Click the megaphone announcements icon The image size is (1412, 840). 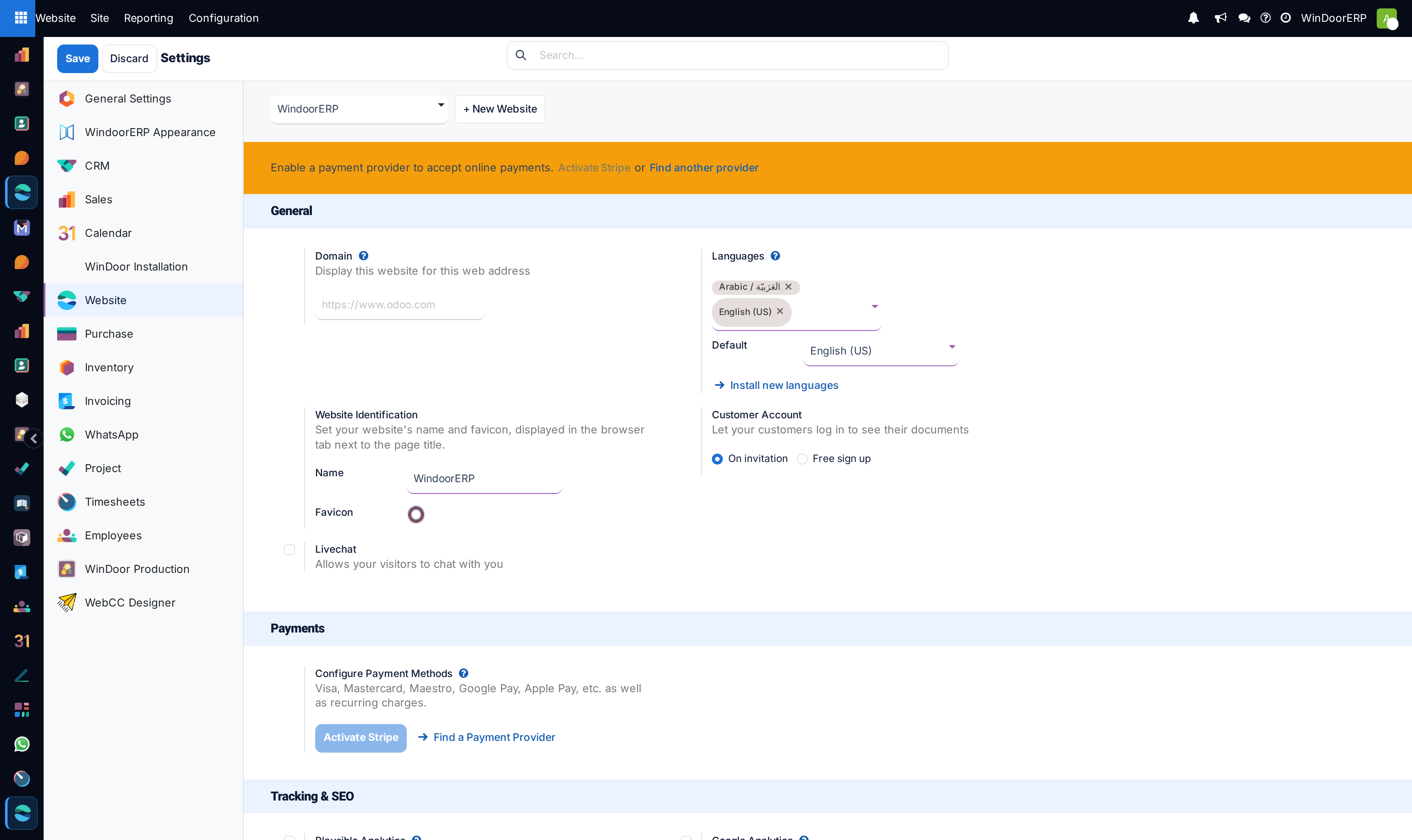(1220, 18)
